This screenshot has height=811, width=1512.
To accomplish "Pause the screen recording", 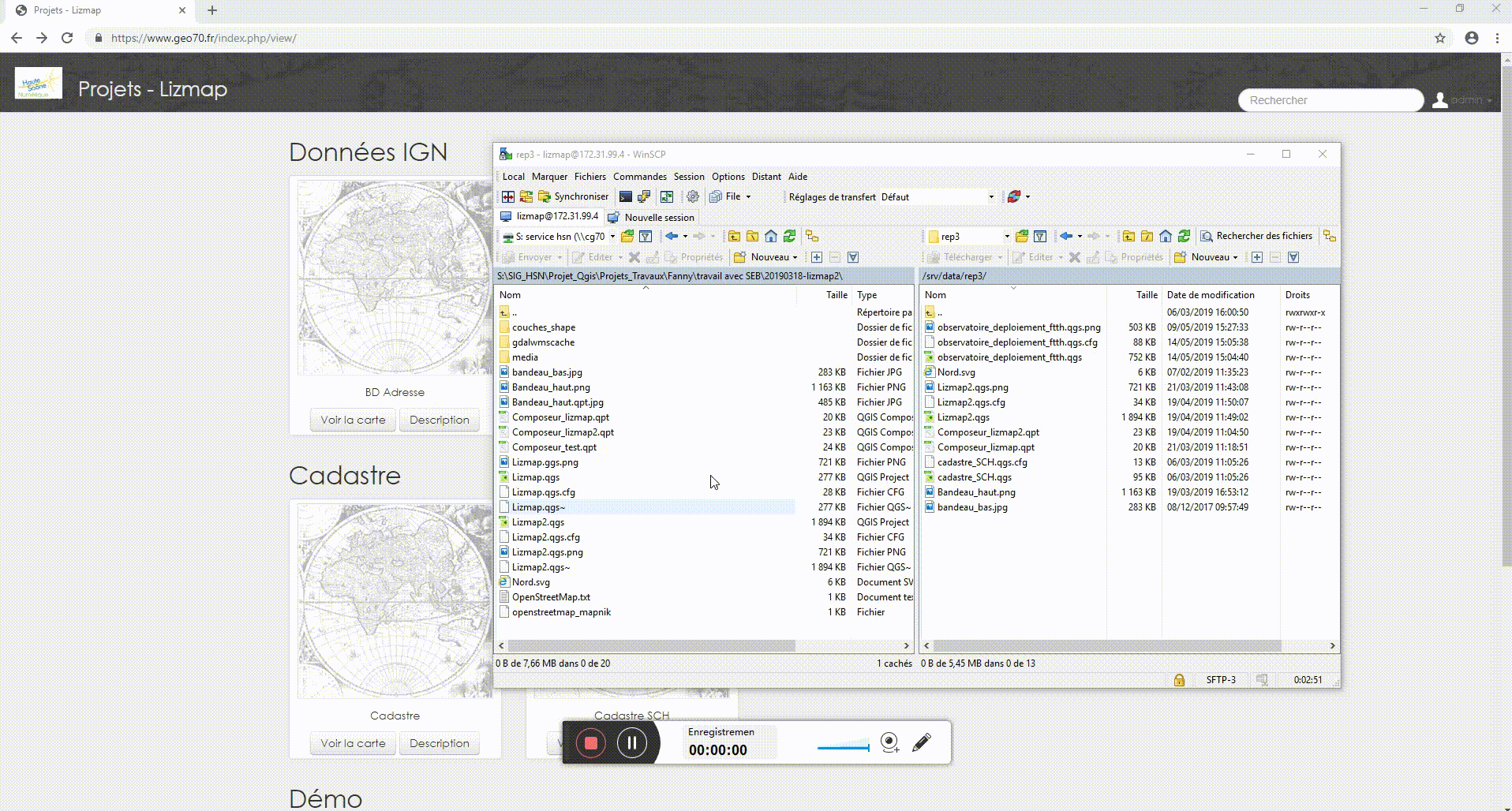I will pyautogui.click(x=632, y=743).
